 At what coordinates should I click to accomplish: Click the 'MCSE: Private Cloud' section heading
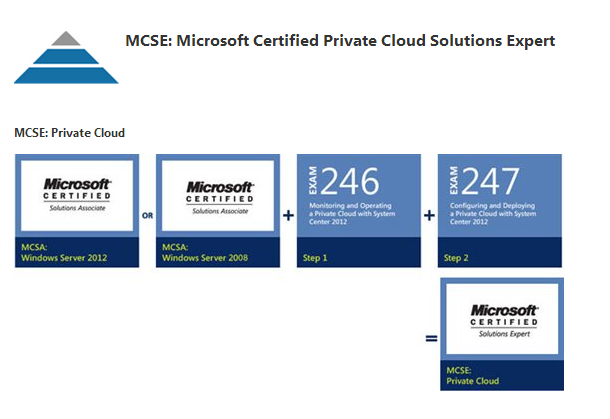tap(70, 133)
